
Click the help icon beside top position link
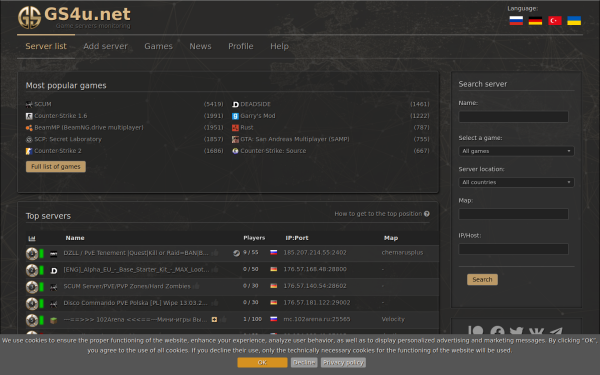(x=427, y=214)
